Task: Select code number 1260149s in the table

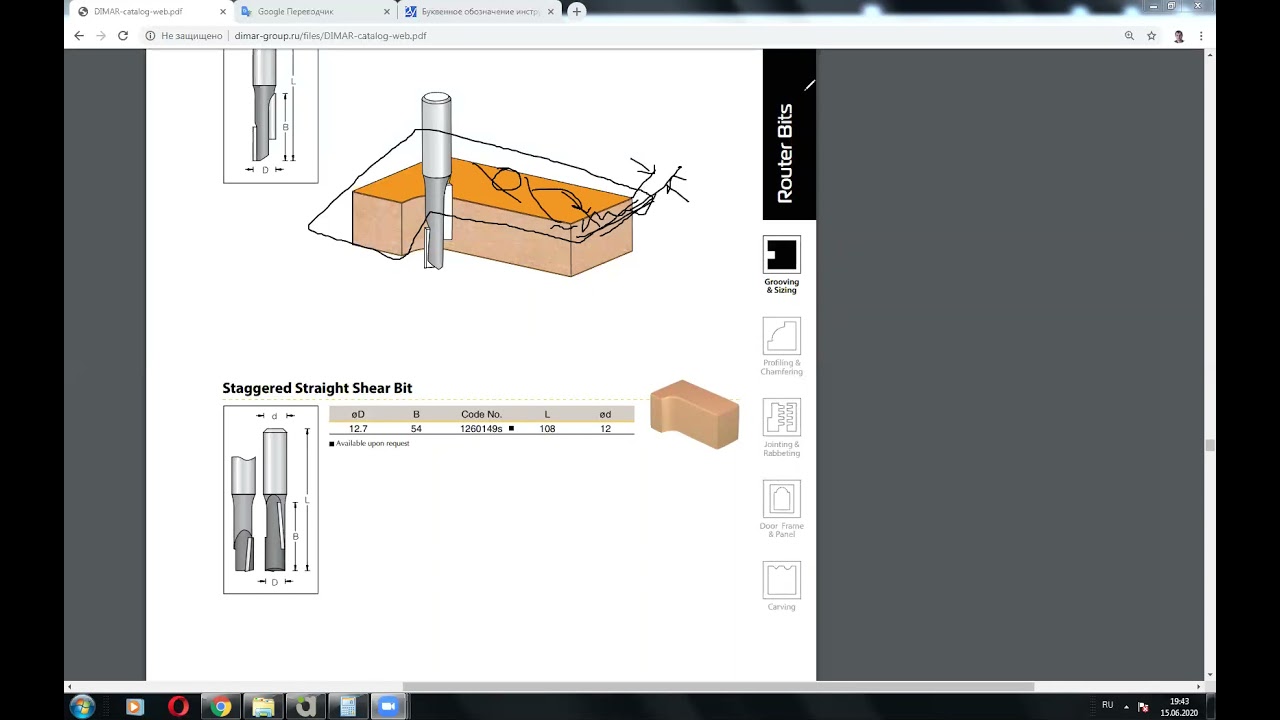Action: [481, 429]
